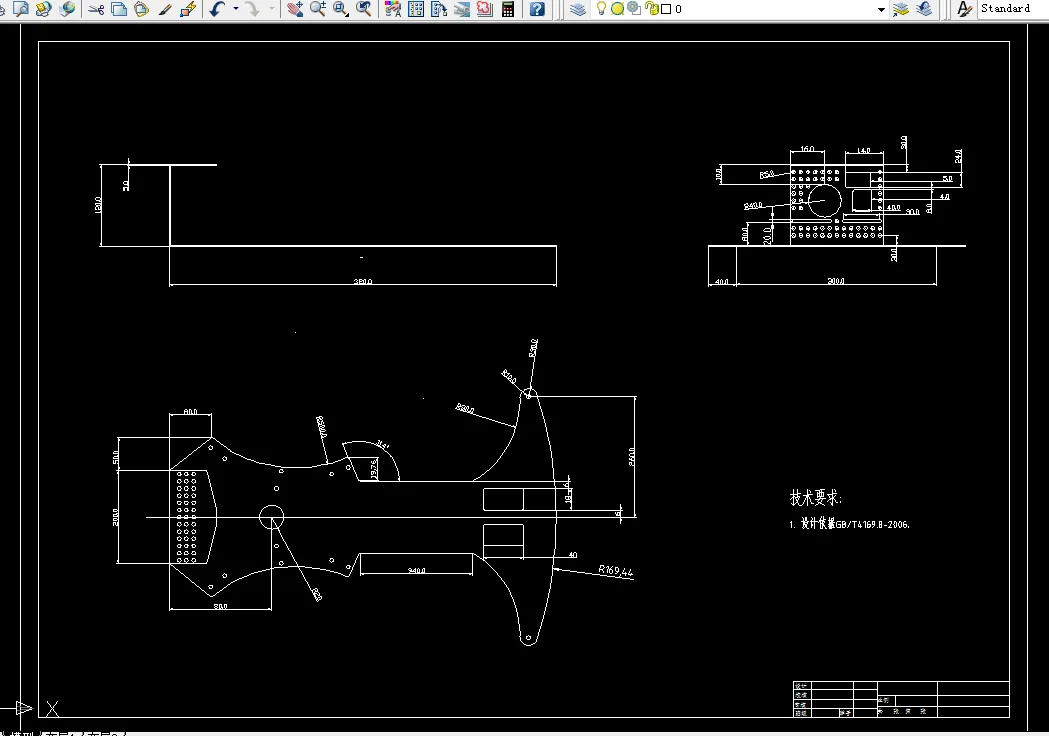Click the Paste clipboard icon
This screenshot has width=1049, height=736.
click(x=142, y=9)
